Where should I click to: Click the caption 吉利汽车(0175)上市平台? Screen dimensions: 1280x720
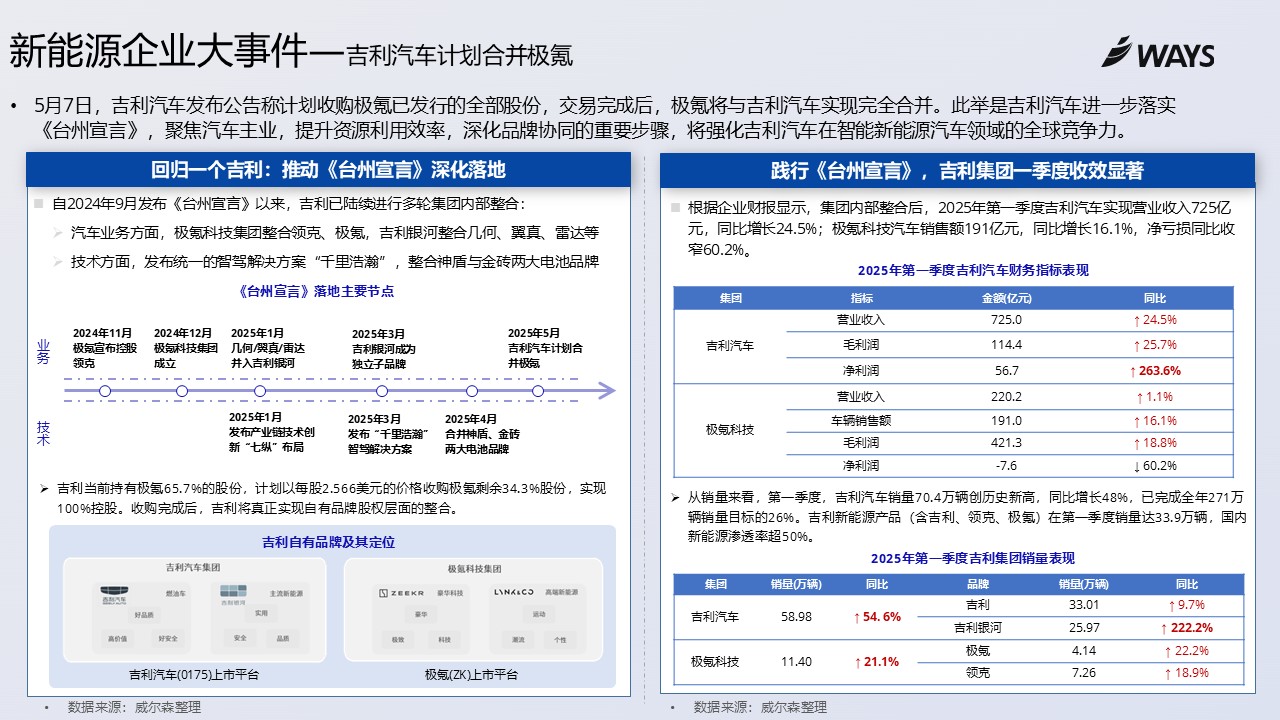coord(194,674)
